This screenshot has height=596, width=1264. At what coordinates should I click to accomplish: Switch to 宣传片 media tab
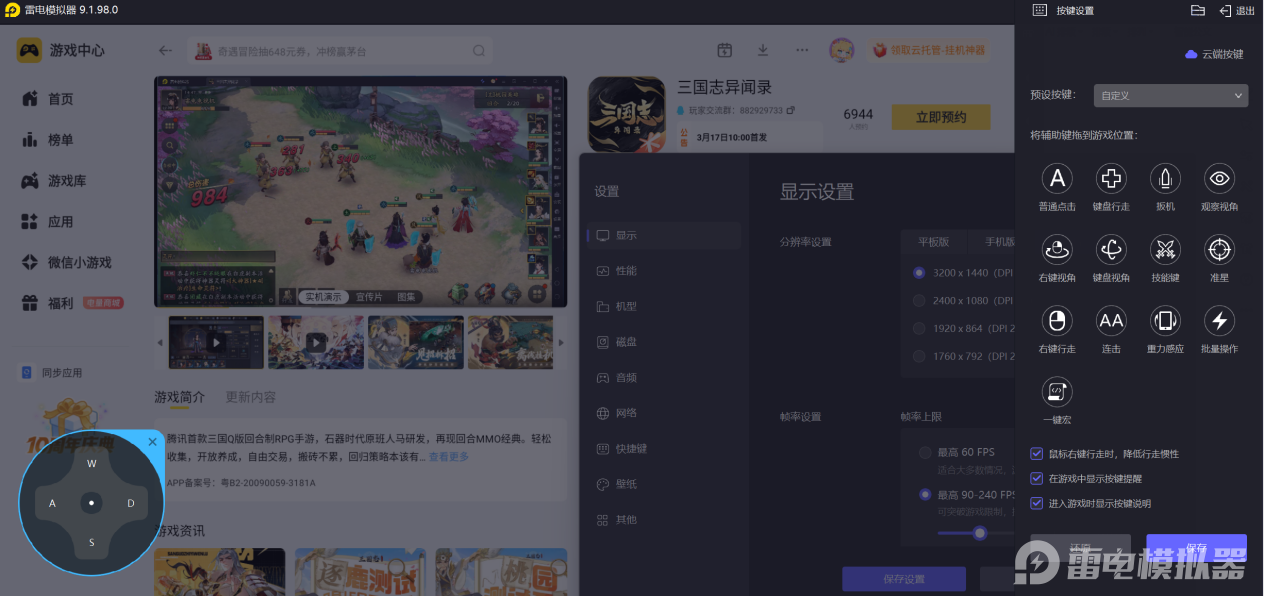[x=369, y=297]
